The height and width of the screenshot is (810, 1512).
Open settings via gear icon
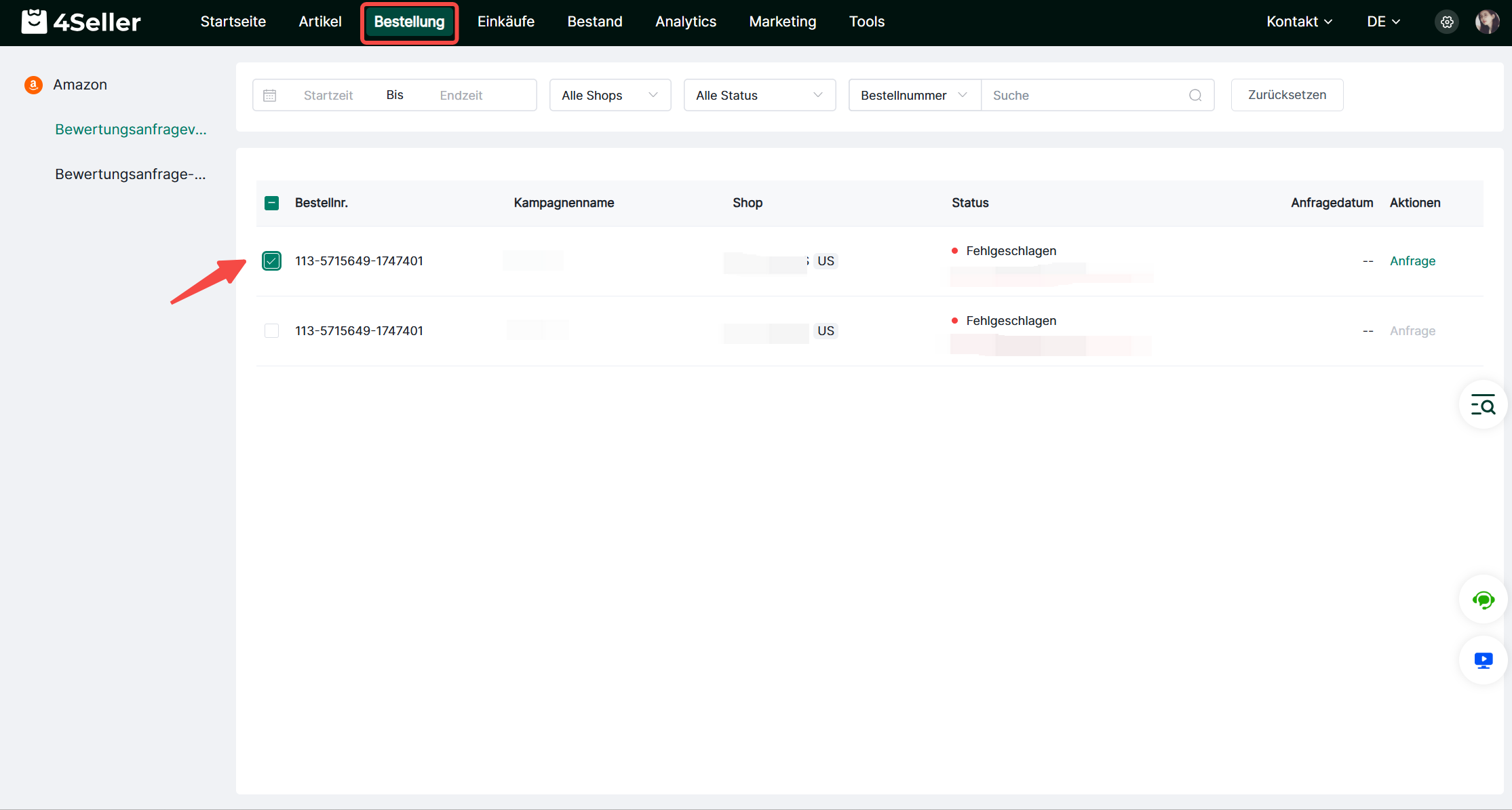[x=1447, y=22]
